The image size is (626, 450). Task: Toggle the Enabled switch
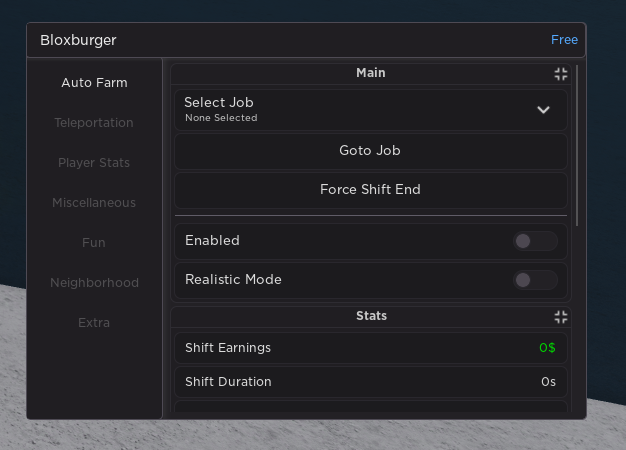(535, 241)
